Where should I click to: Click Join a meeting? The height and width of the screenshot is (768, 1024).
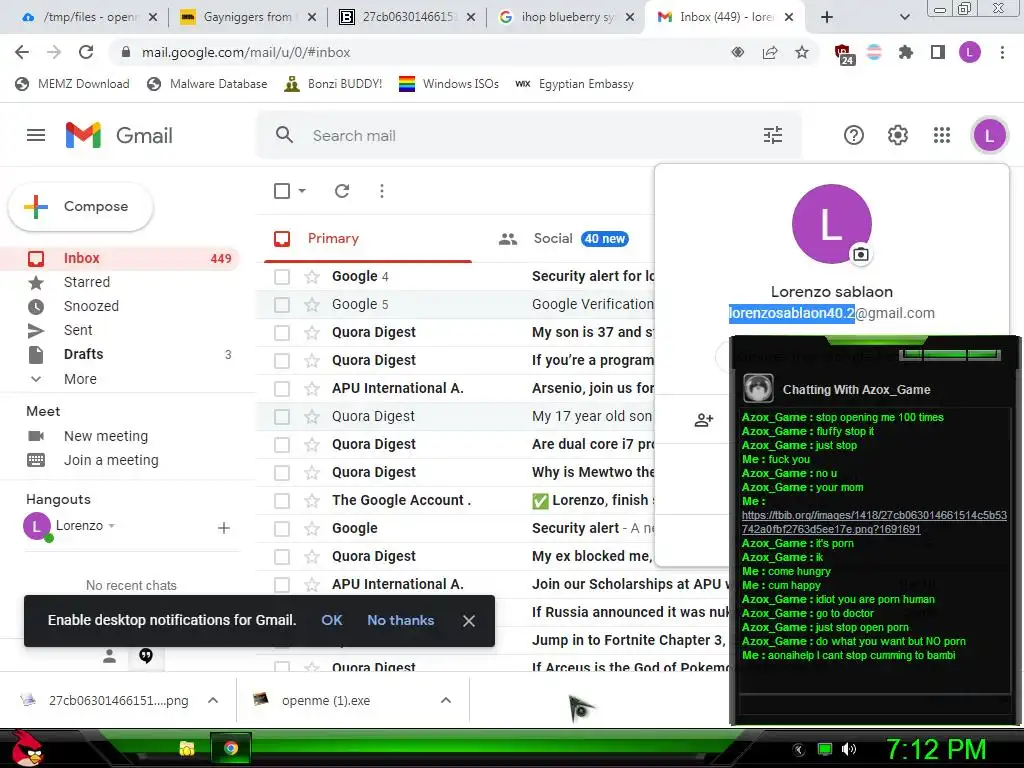[111, 460]
